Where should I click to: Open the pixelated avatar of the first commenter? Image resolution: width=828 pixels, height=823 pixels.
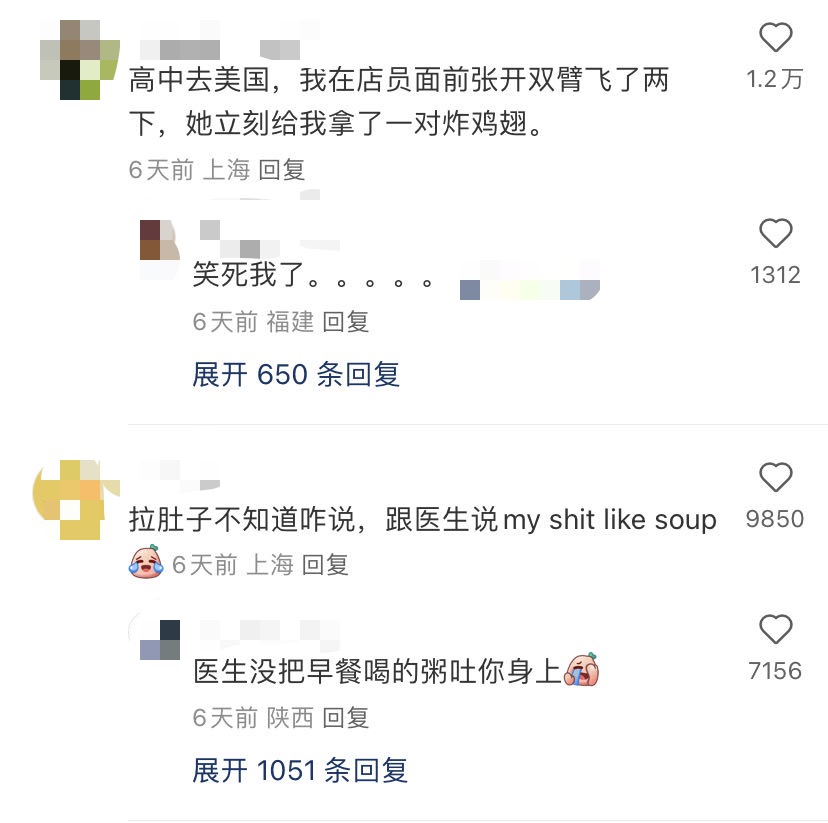pos(80,60)
